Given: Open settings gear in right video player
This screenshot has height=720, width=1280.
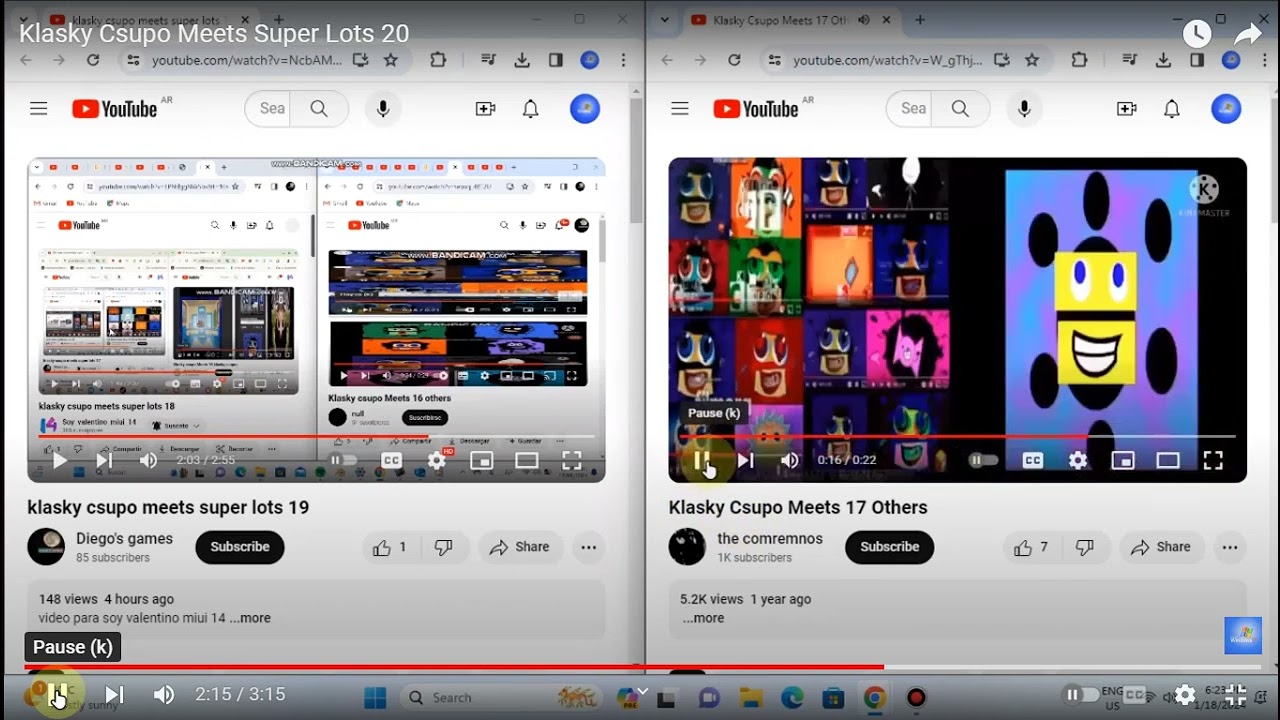Looking at the screenshot, I should point(1078,460).
